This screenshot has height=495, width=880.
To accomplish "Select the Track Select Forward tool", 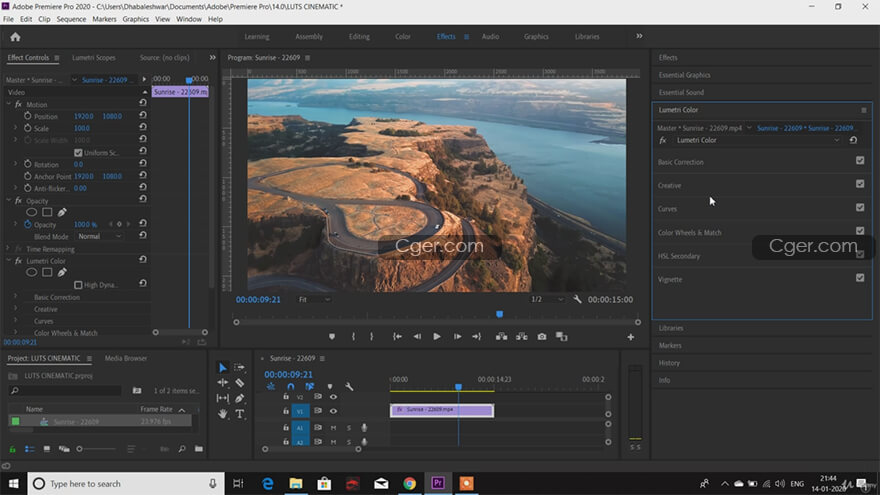I will [x=240, y=368].
